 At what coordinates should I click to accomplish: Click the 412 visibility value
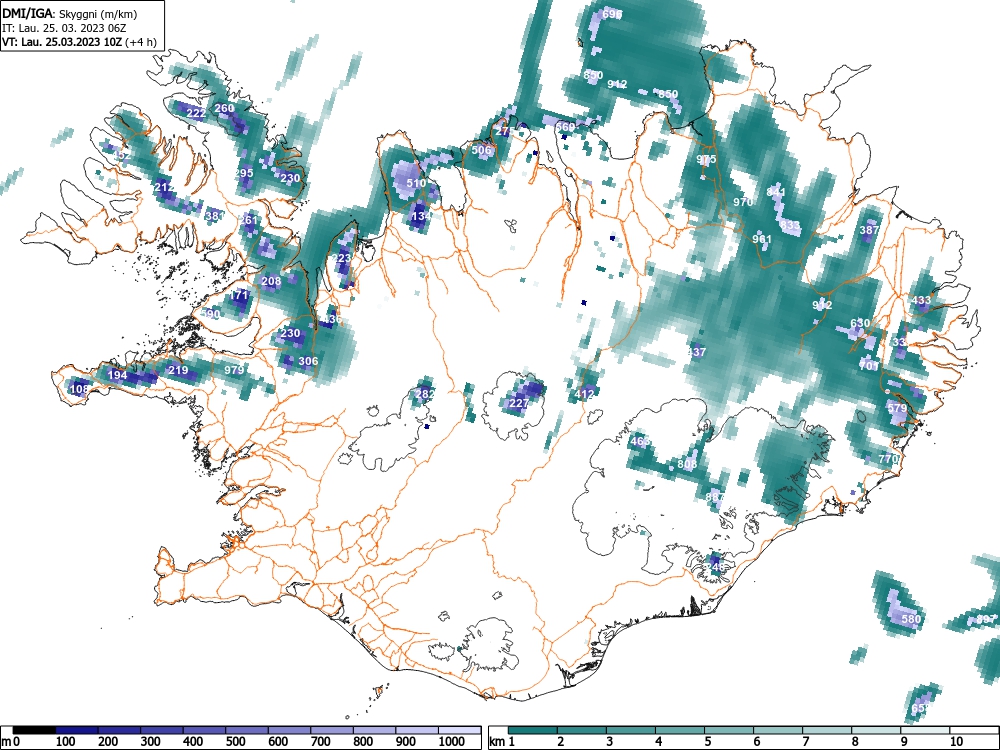coord(584,393)
